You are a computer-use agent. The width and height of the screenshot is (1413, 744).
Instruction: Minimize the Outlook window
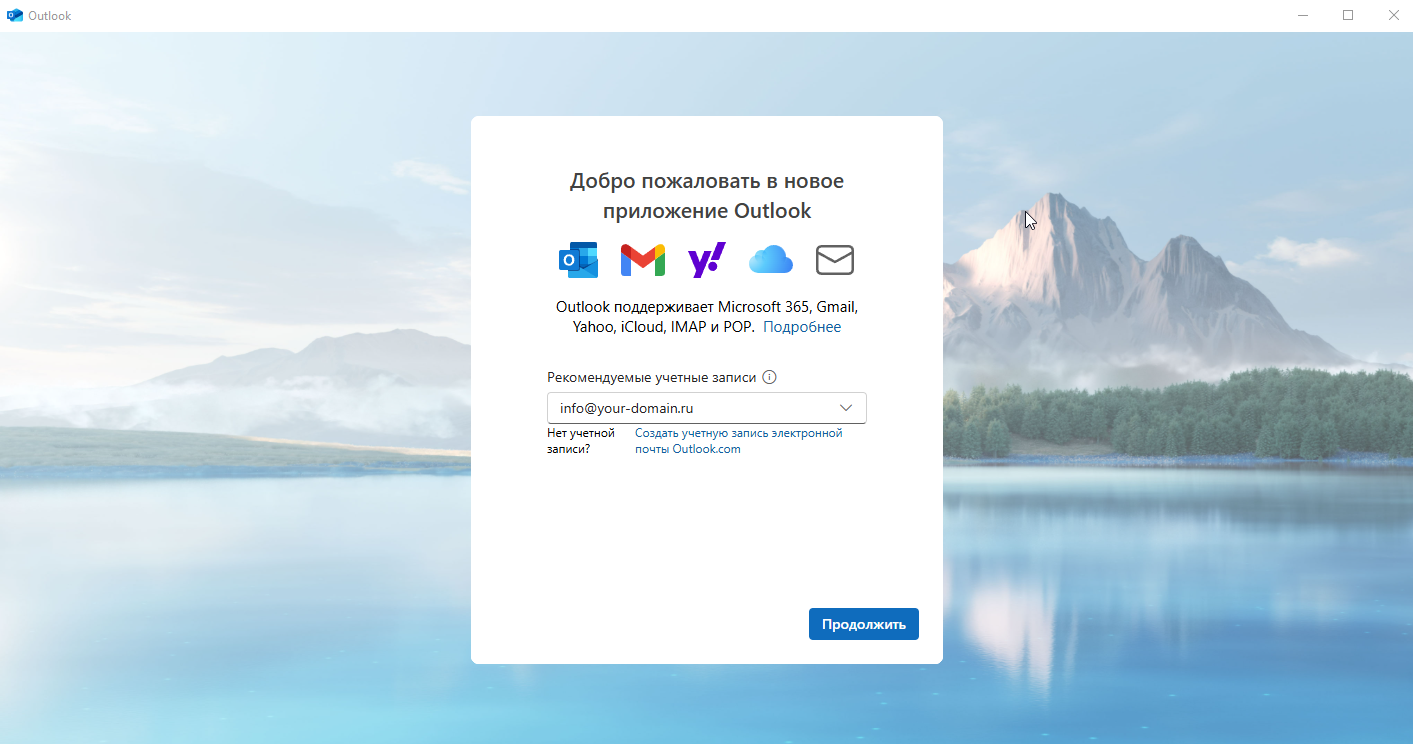[1303, 15]
